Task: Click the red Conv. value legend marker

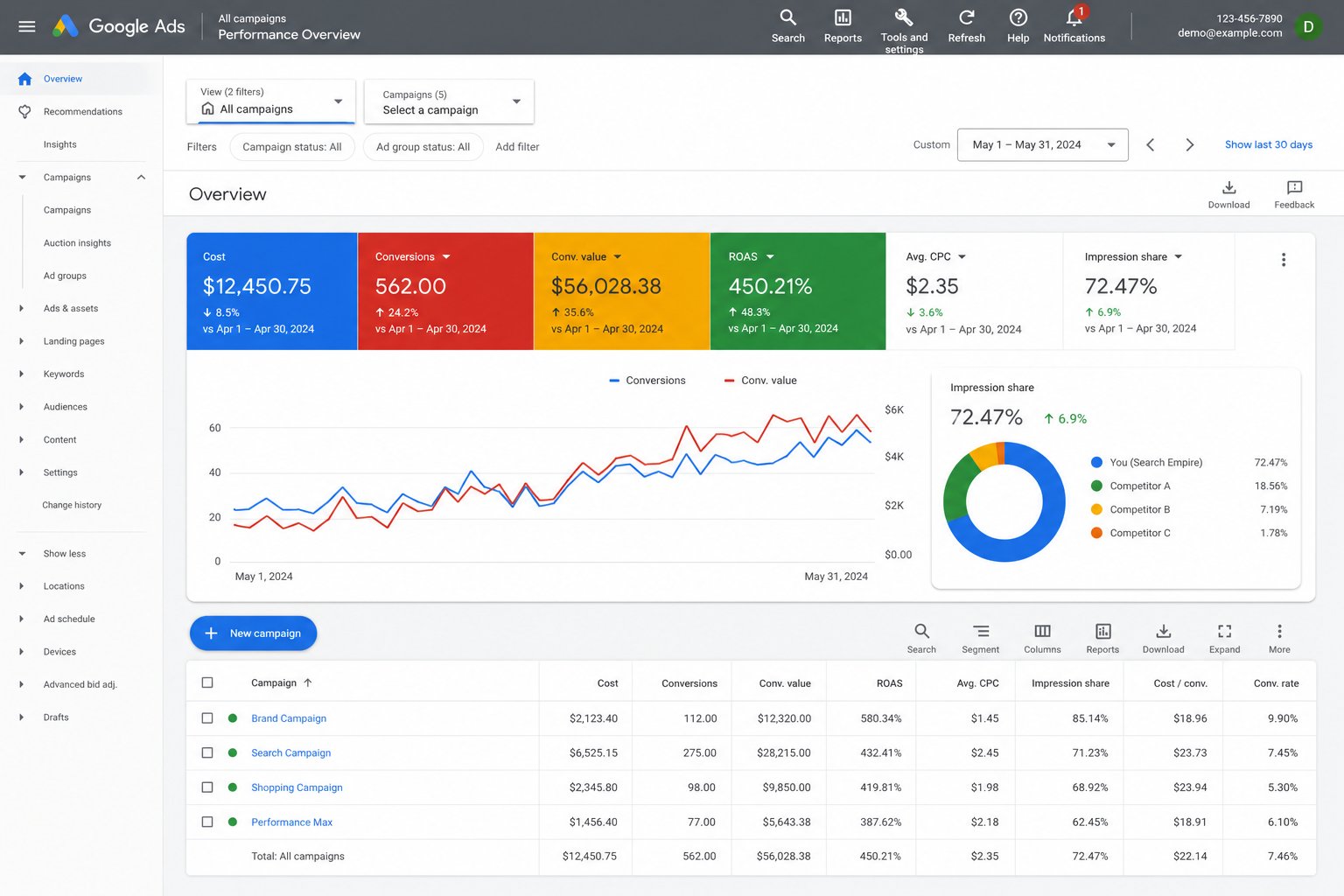Action: tap(730, 381)
